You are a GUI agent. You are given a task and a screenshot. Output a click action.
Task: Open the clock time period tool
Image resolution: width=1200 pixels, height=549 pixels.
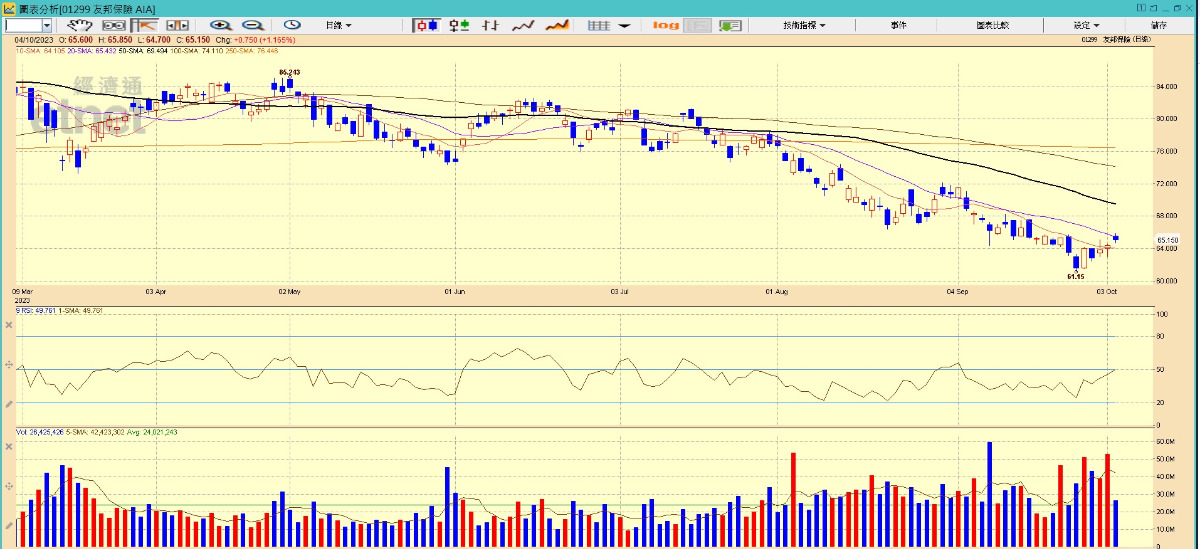pos(292,25)
